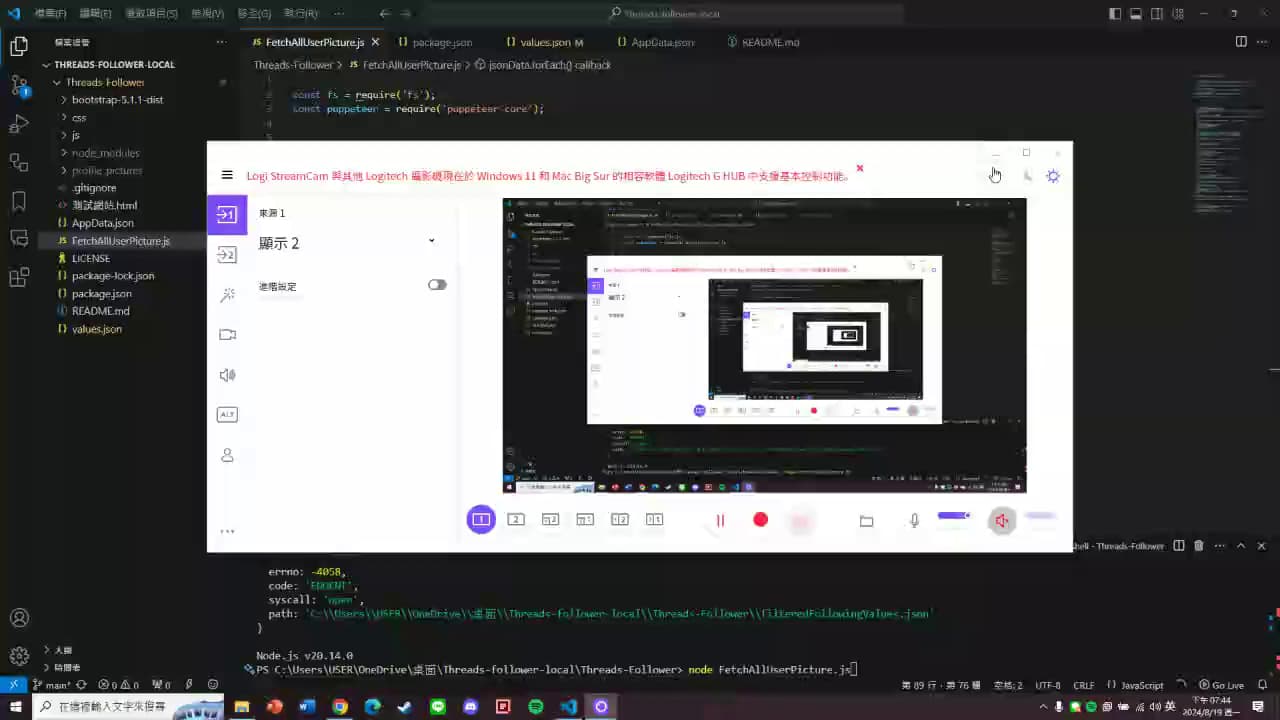Image resolution: width=1280 pixels, height=720 pixels.
Task: Switch to the values.json tab
Action: 544,42
